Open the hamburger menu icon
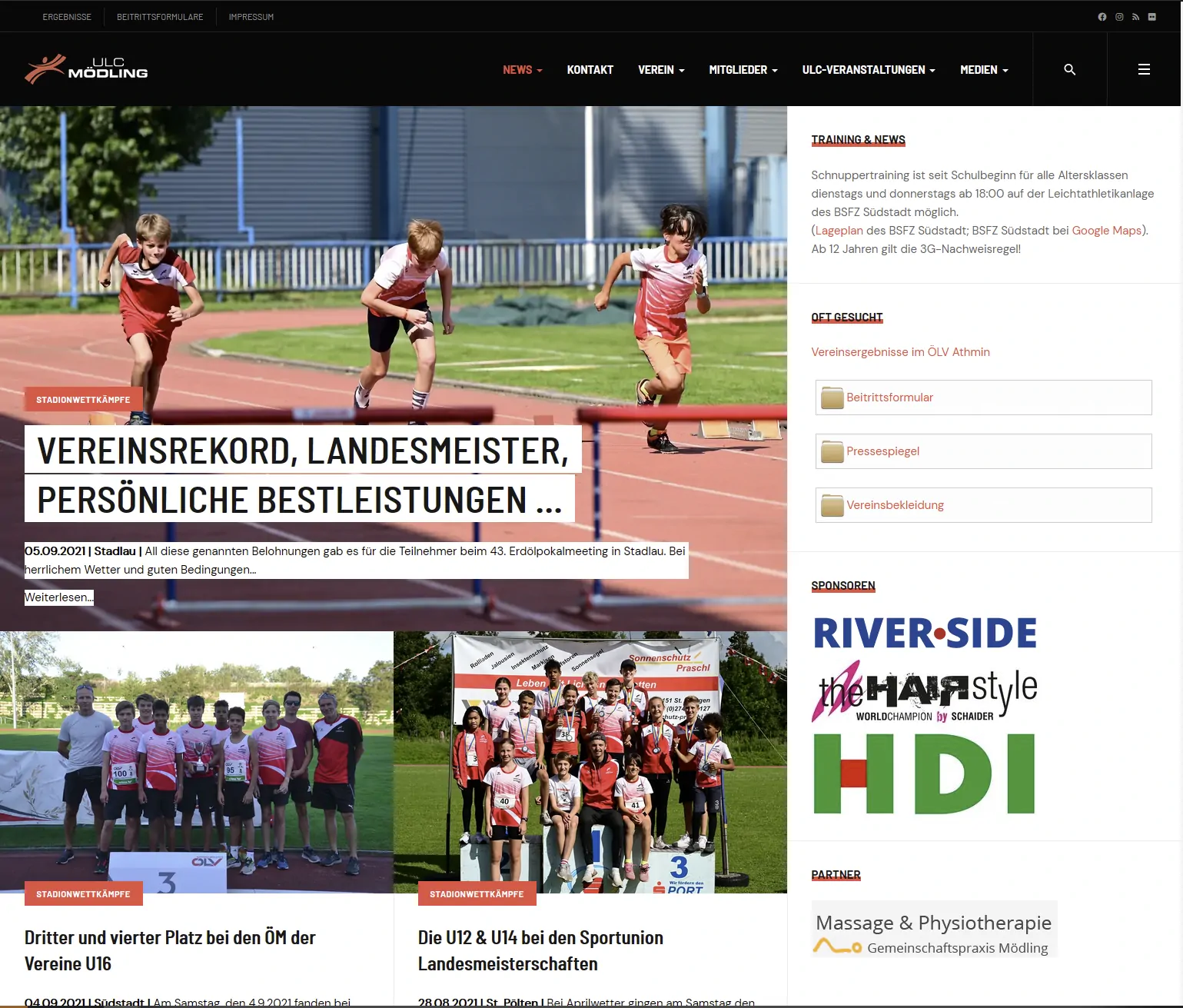The image size is (1183, 1008). point(1144,69)
